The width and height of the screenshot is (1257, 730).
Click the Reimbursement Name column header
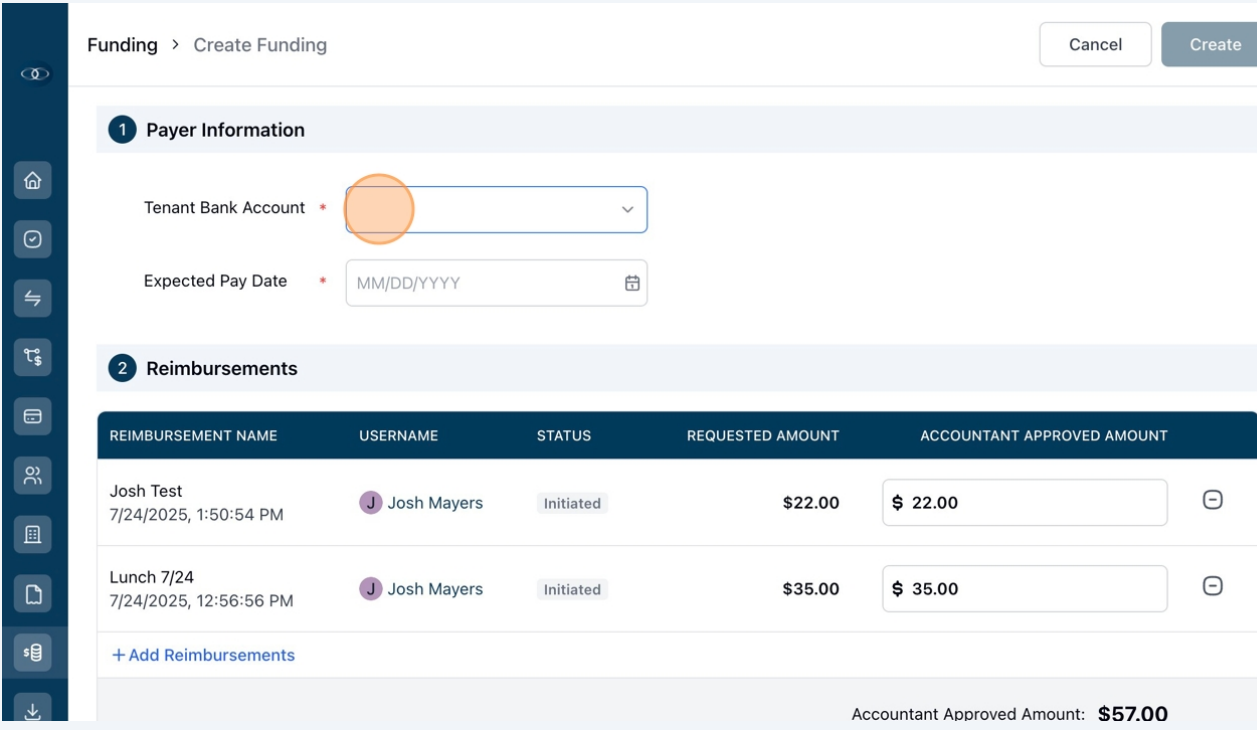pyautogui.click(x=193, y=436)
